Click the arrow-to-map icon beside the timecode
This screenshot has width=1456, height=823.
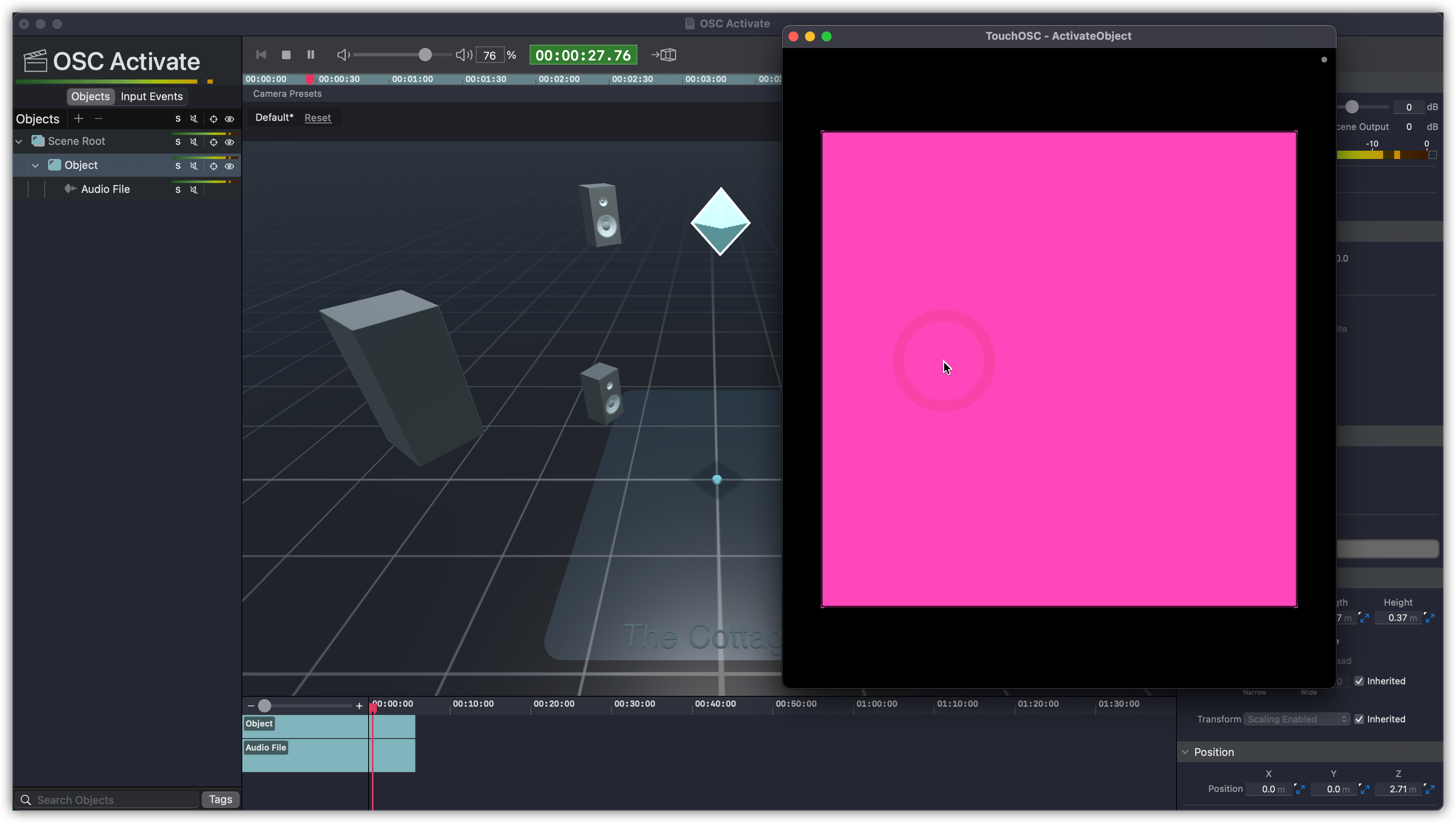click(664, 55)
